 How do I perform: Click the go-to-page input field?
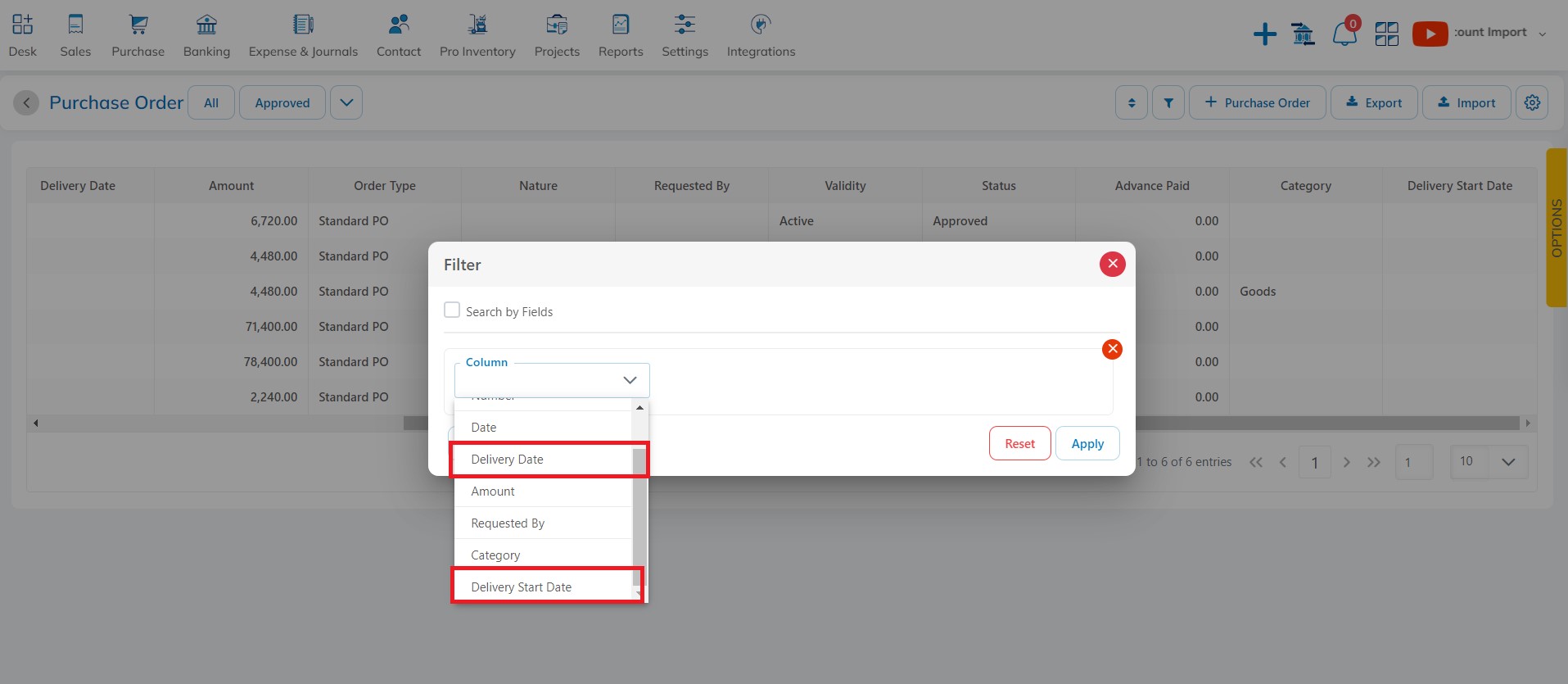point(1414,462)
